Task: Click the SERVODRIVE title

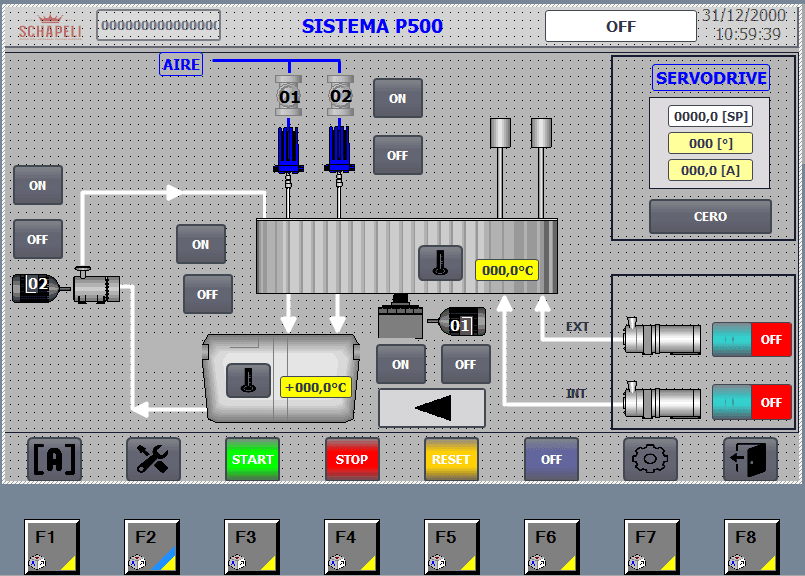Action: [x=711, y=78]
